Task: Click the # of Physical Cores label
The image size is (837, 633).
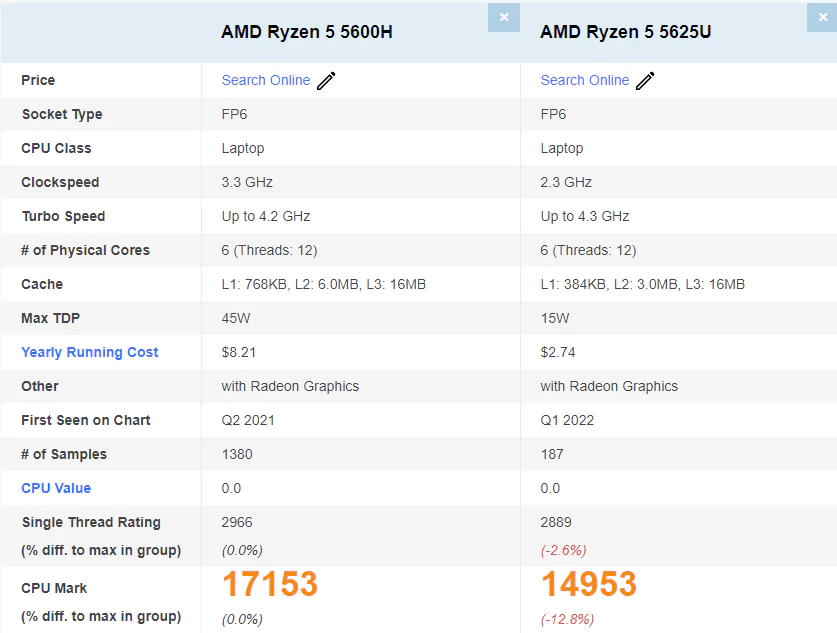Action: [x=85, y=250]
